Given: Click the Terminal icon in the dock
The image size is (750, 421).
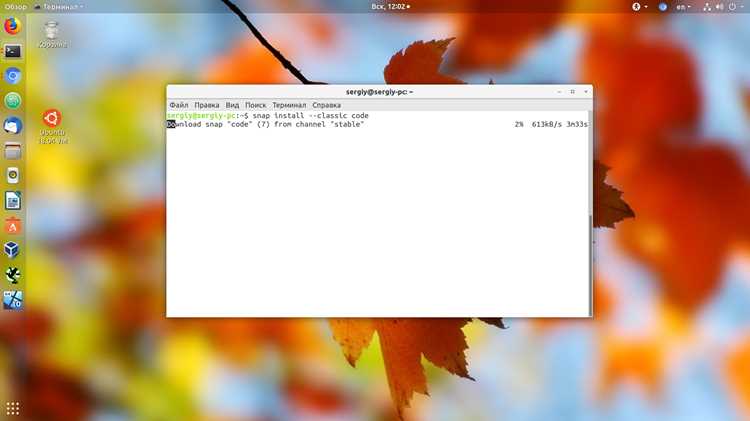Looking at the screenshot, I should [12, 51].
